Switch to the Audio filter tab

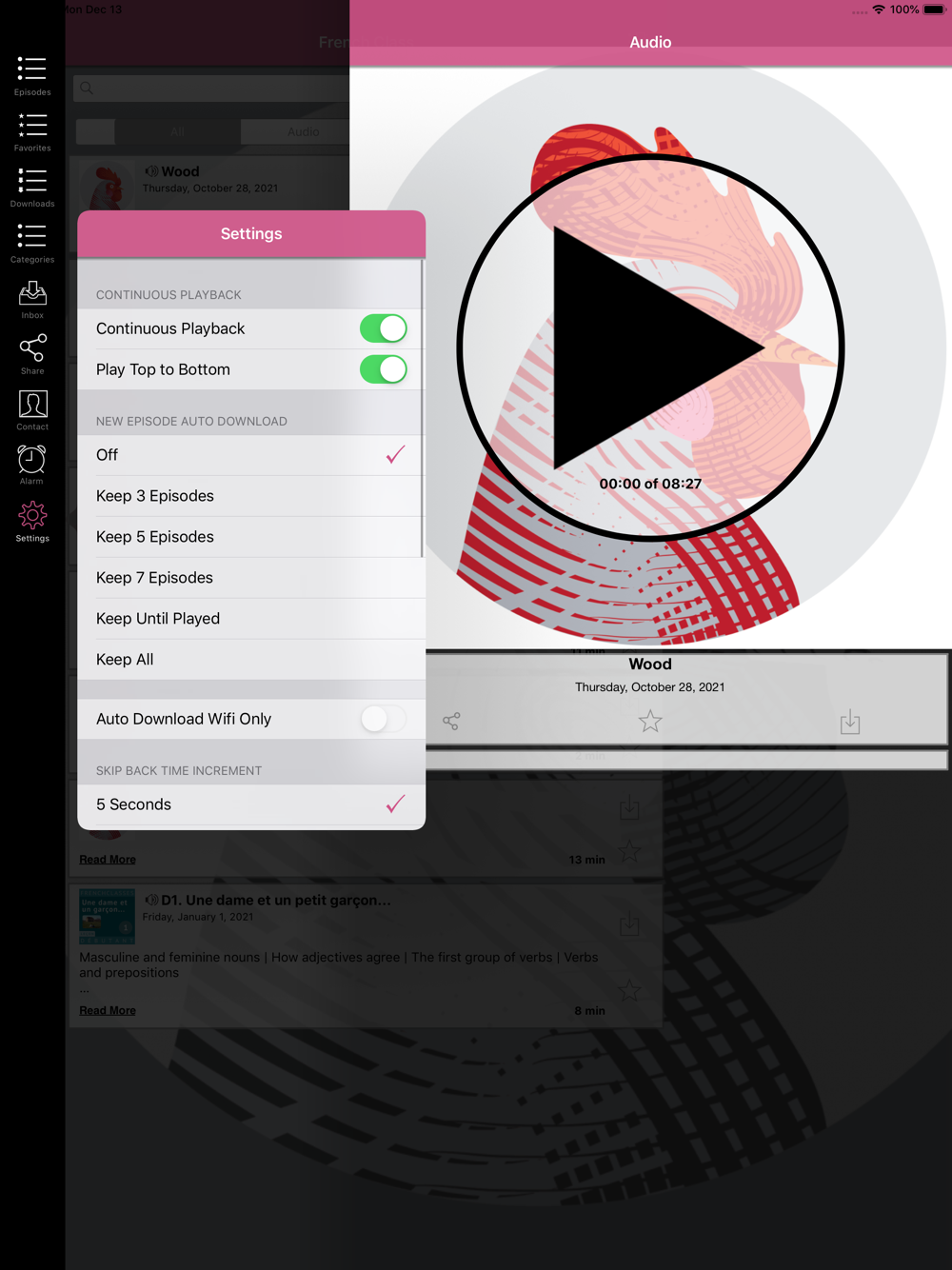(303, 131)
